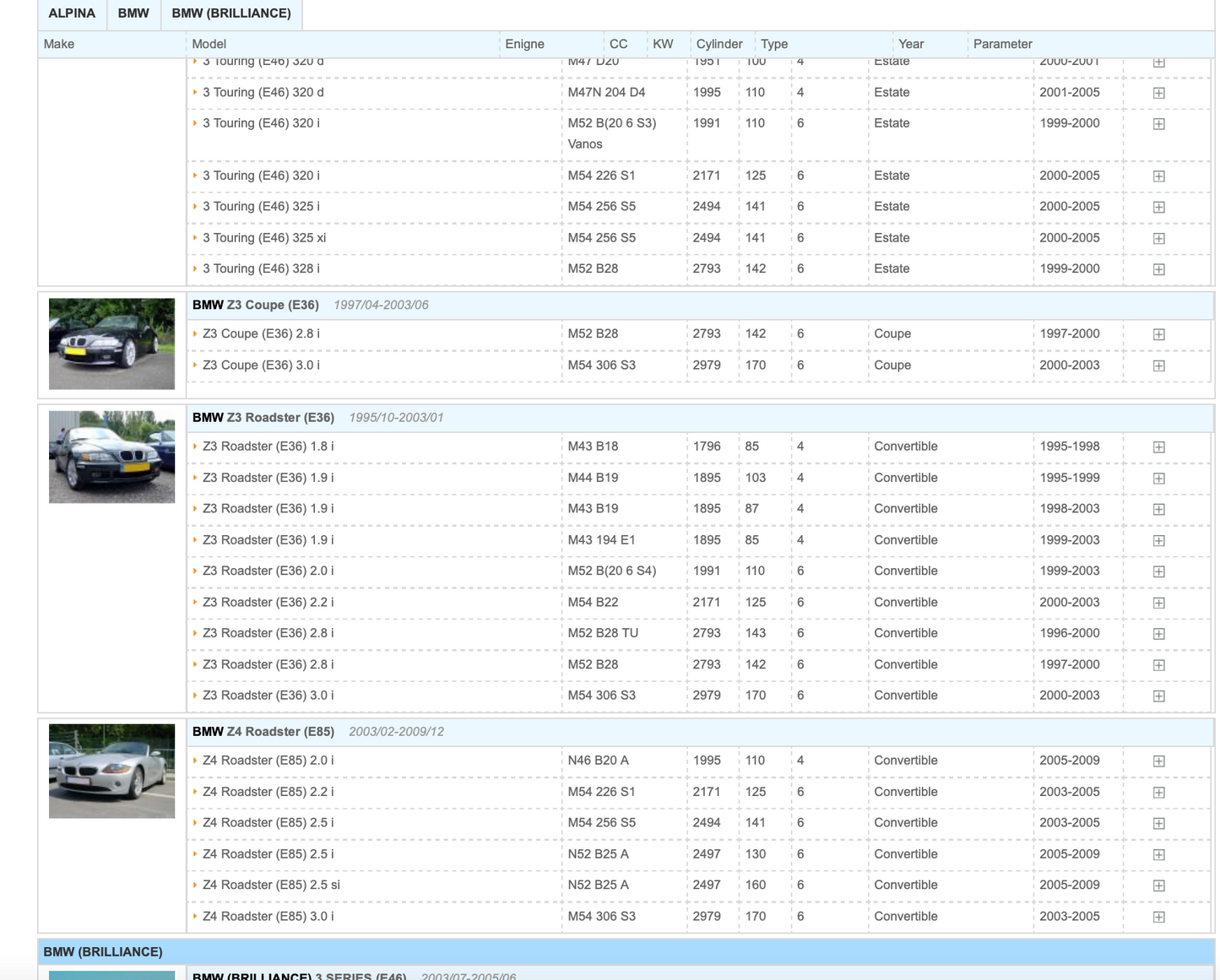
Task: Open the Z3 Roadster (E36) 3.0 i model link
Action: click(268, 696)
